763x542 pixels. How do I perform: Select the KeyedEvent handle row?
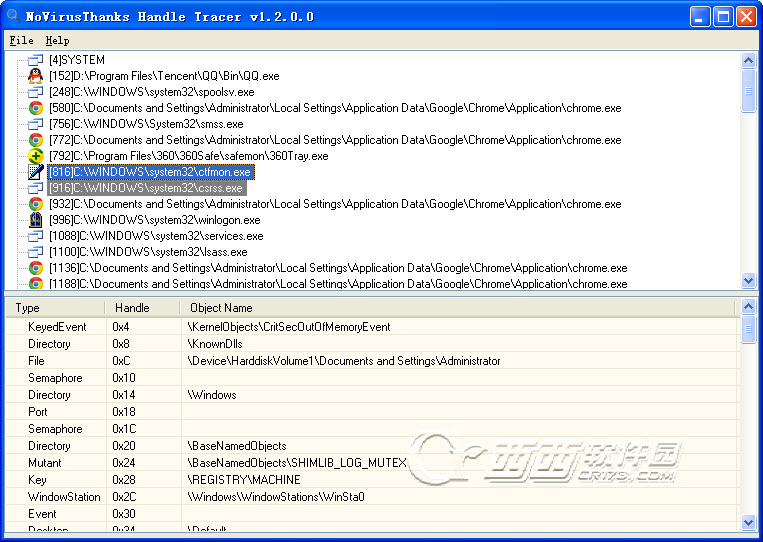tap(372, 327)
